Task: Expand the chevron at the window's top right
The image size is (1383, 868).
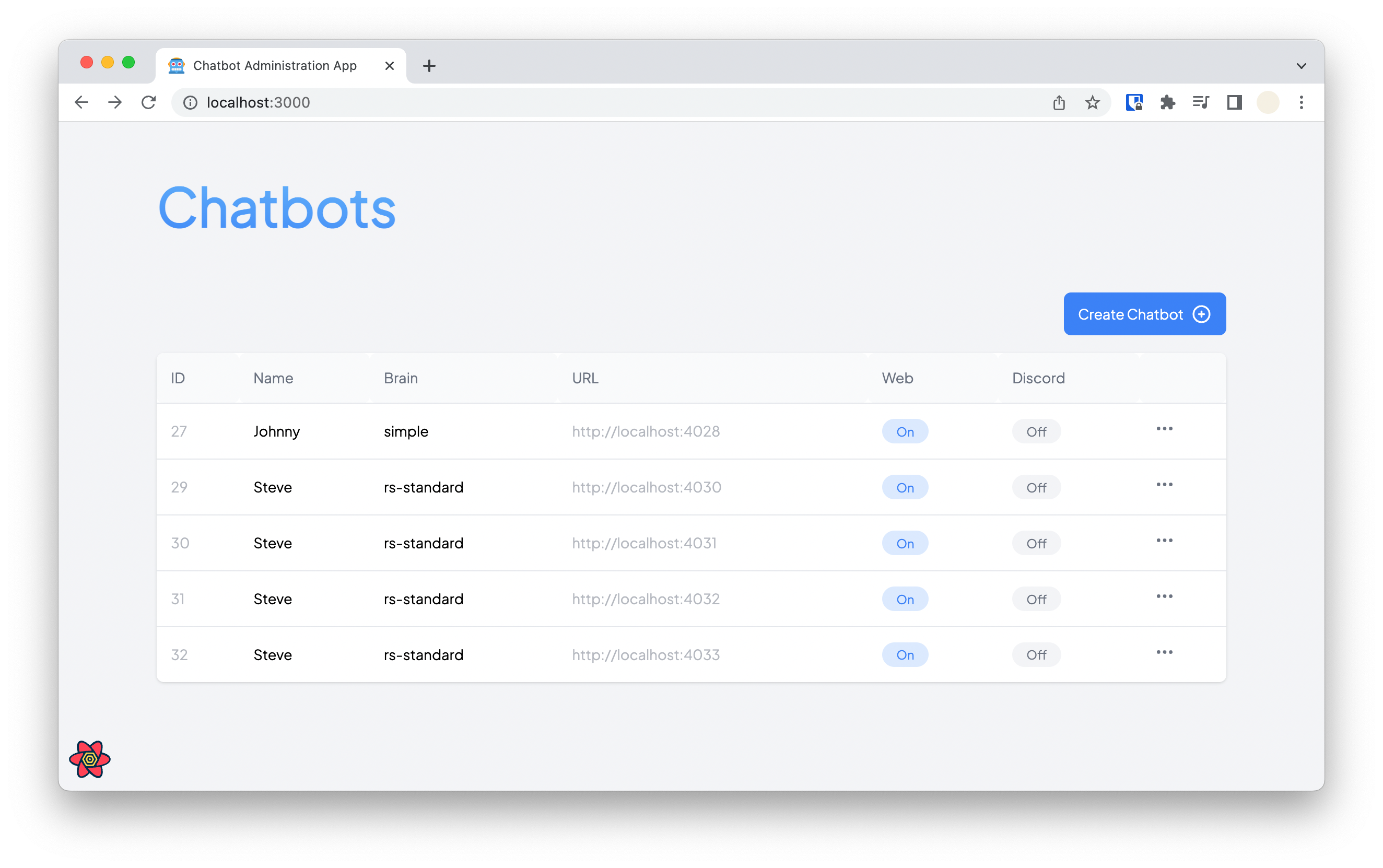Action: (x=1300, y=65)
